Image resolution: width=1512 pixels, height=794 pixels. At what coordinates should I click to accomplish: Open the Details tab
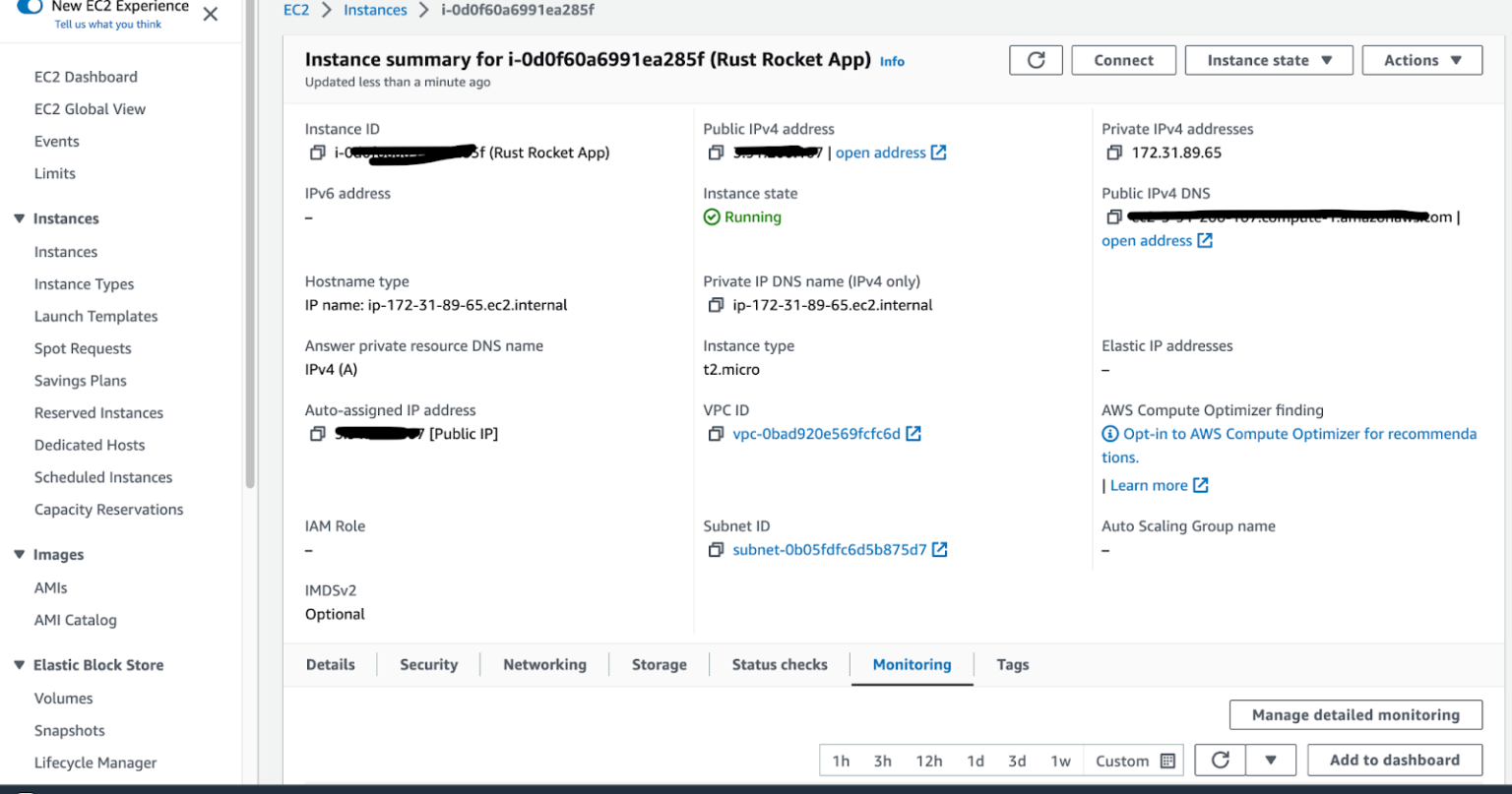330,665
